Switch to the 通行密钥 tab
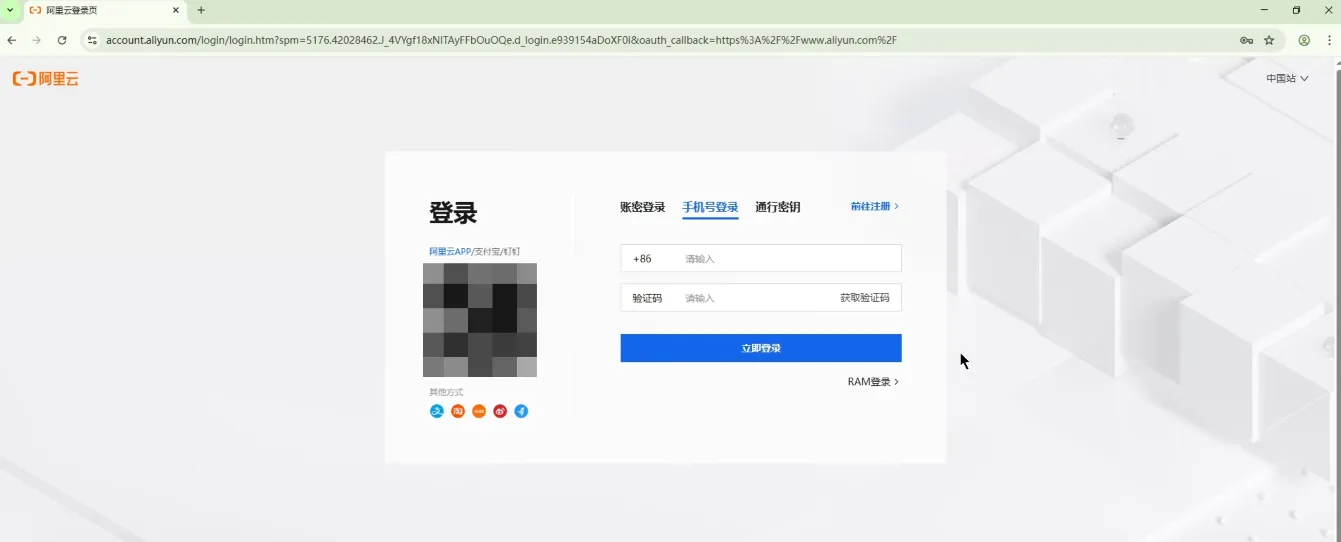The width and height of the screenshot is (1341, 542). (x=777, y=207)
